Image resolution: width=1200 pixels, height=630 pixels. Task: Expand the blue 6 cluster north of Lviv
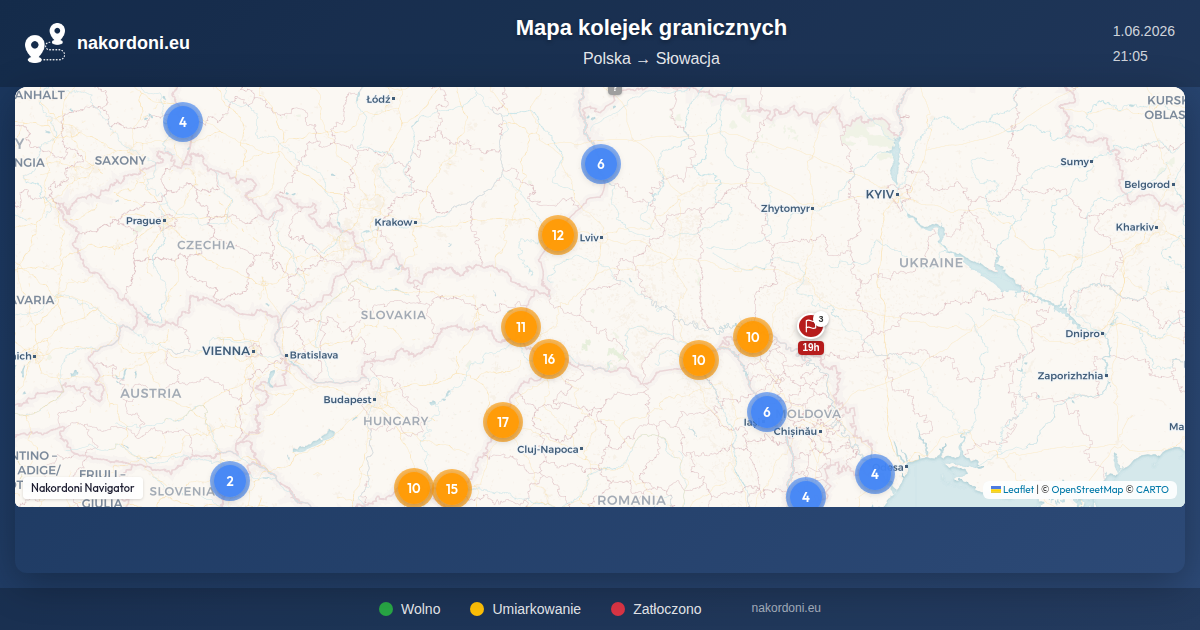coord(601,164)
